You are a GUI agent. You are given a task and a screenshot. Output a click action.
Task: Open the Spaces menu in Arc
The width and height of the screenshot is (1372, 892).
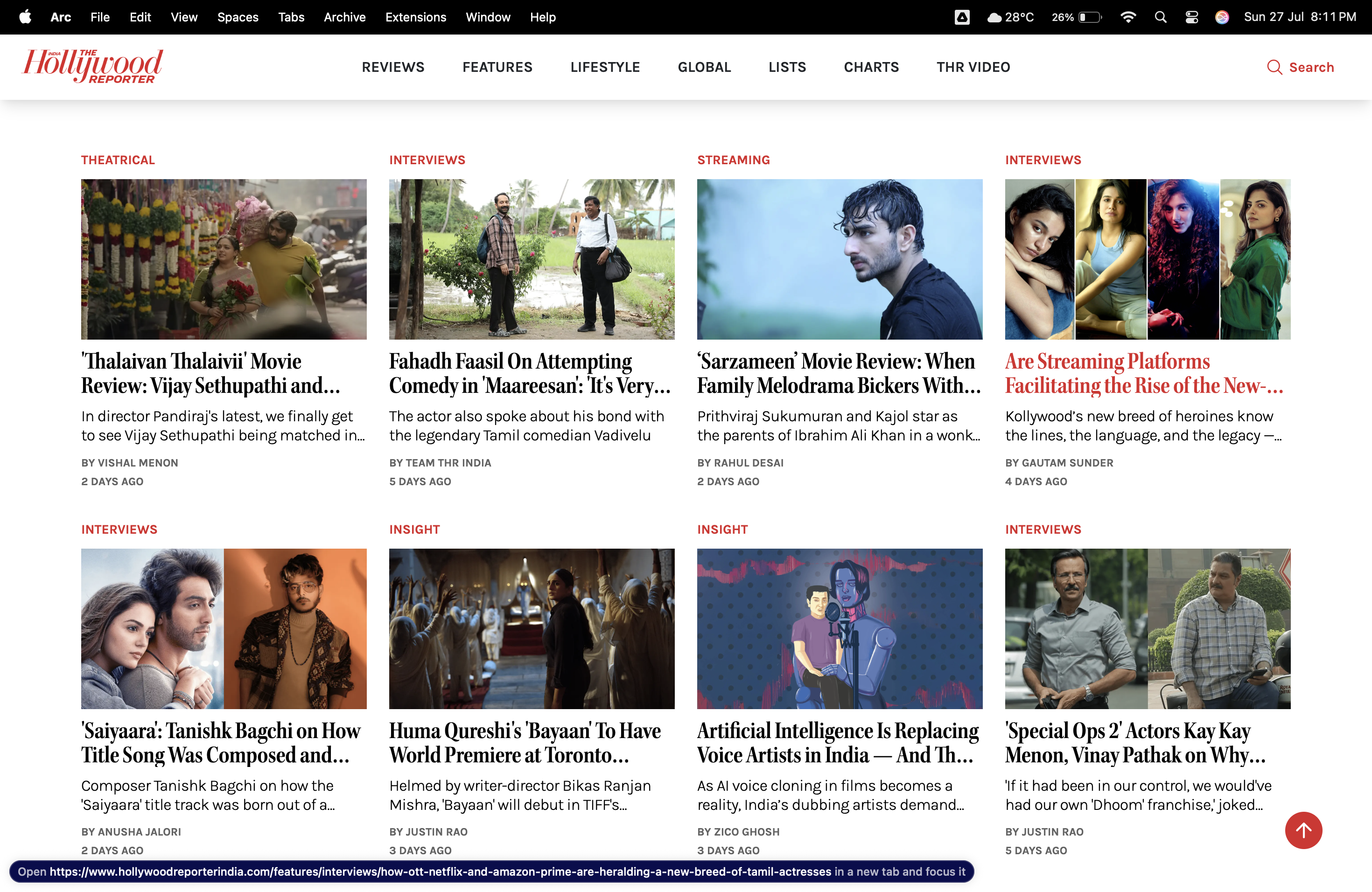238,17
